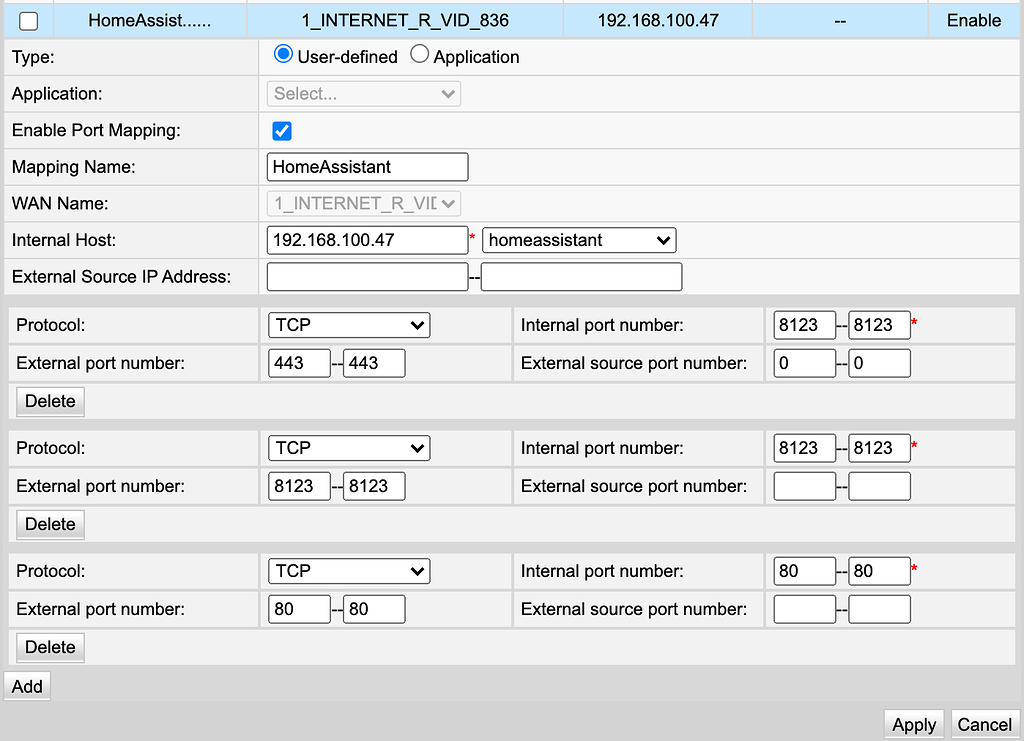Open the third Protocol dropdown

click(348, 571)
